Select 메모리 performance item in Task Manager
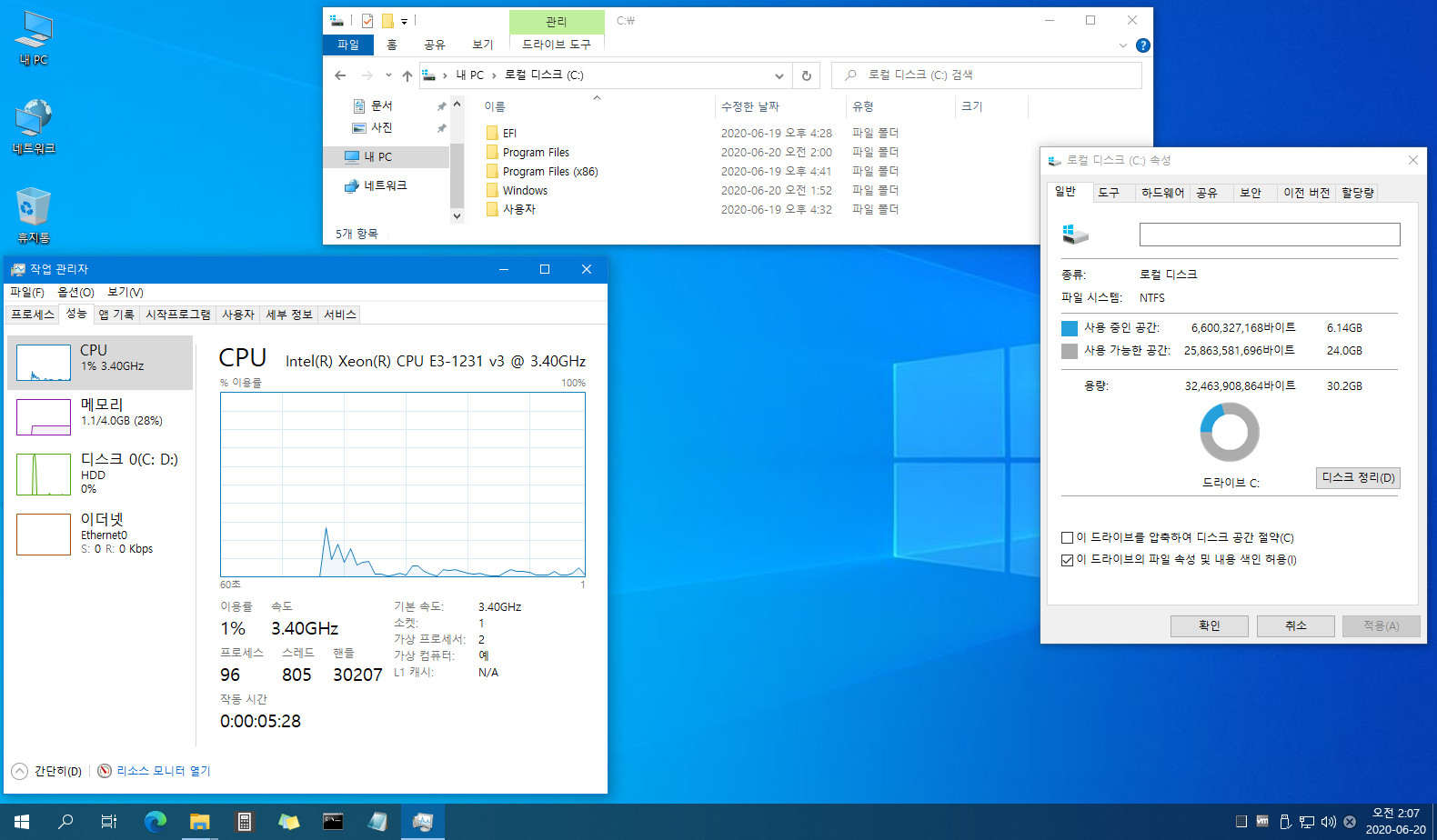The image size is (1437, 840). 100,417
